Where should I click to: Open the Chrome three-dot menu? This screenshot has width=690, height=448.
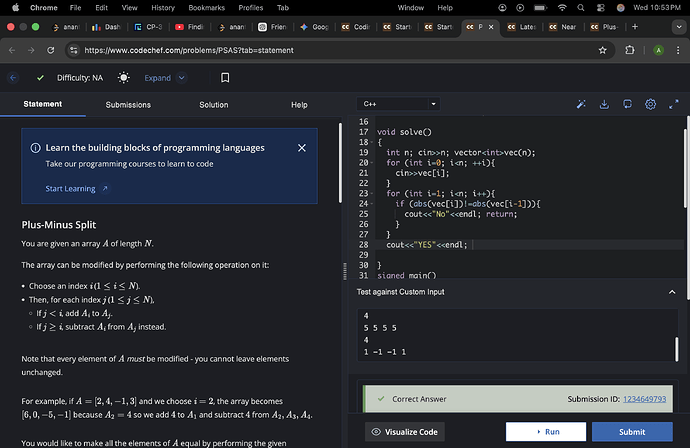coord(678,50)
